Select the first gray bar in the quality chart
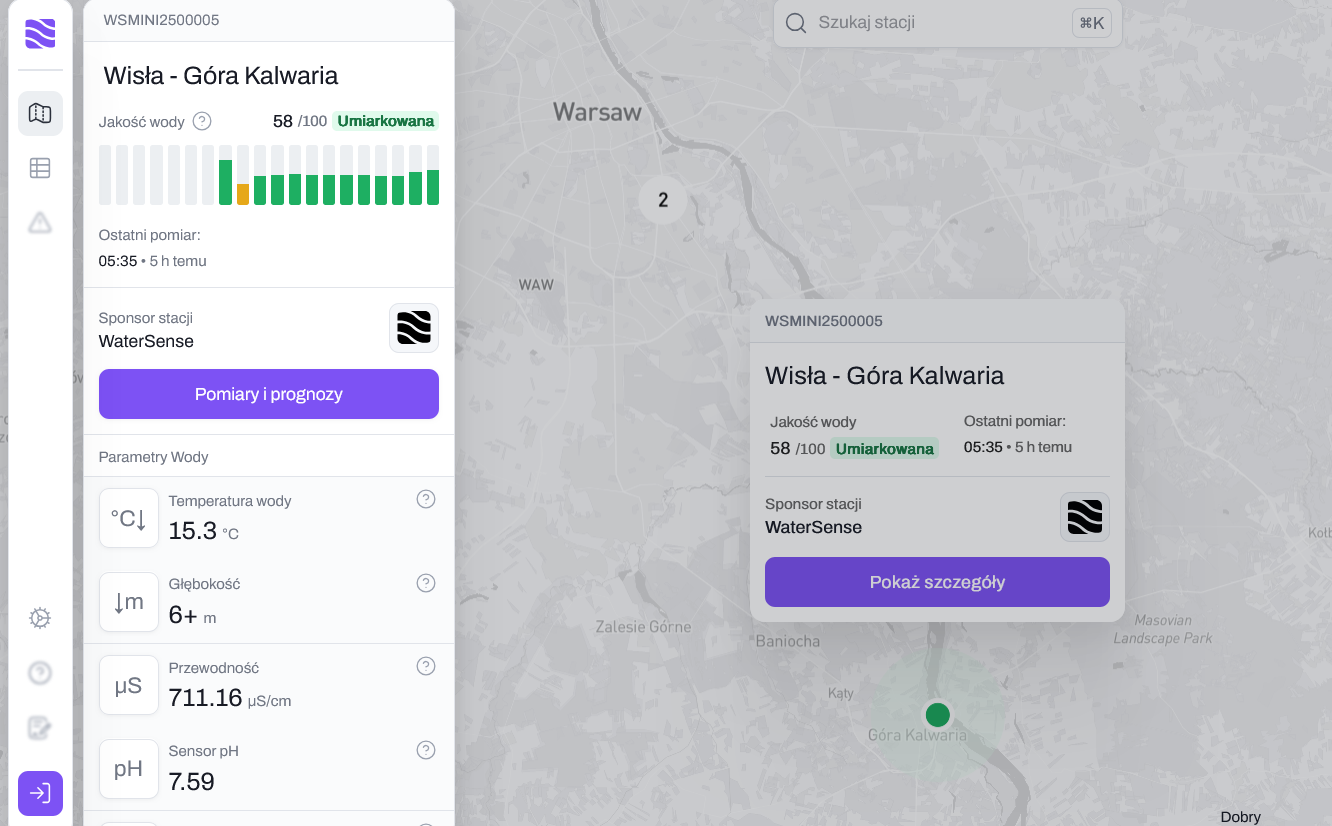This screenshot has width=1332, height=826. click(x=105, y=175)
